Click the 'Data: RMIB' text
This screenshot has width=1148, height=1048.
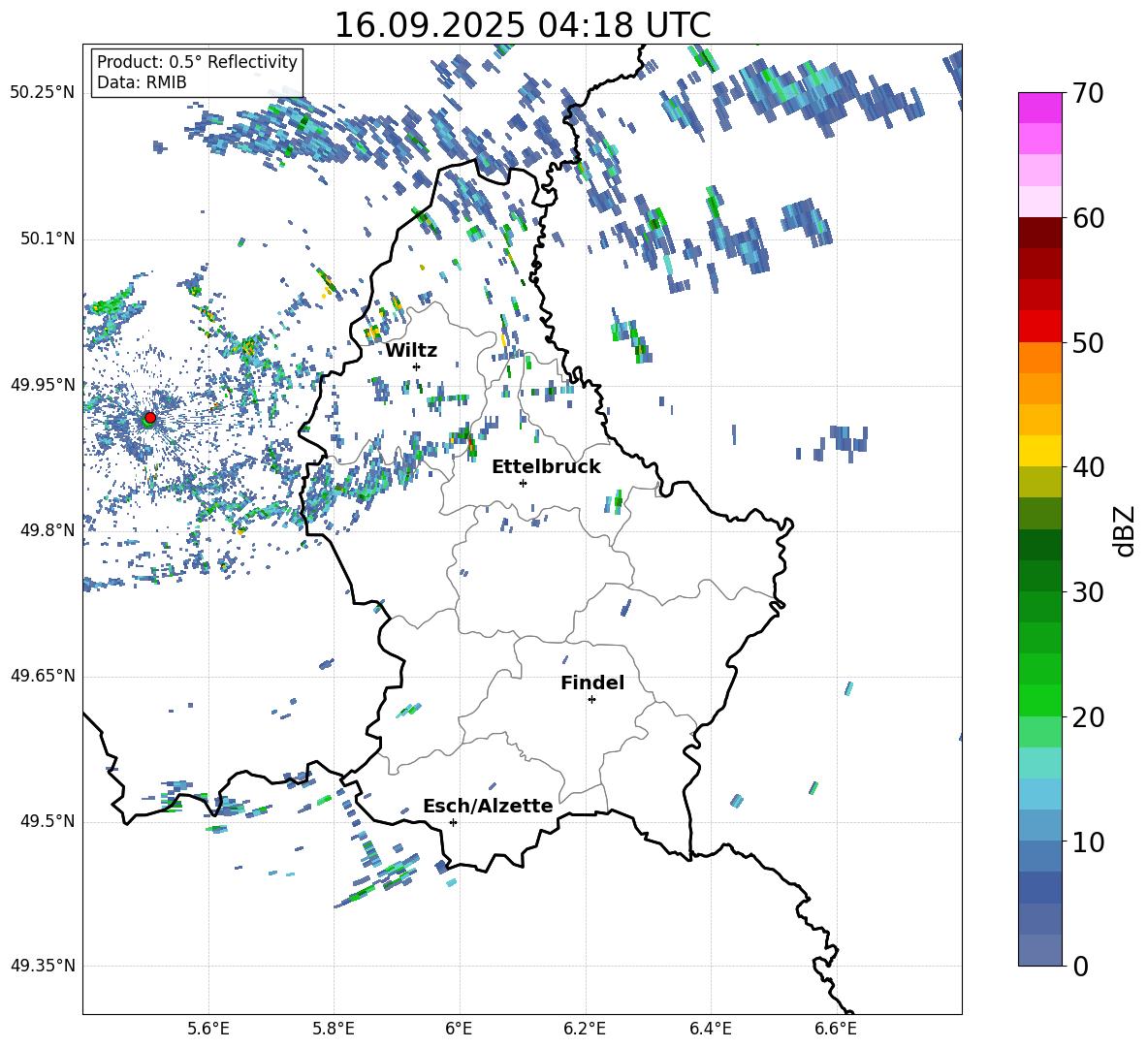tap(142, 82)
